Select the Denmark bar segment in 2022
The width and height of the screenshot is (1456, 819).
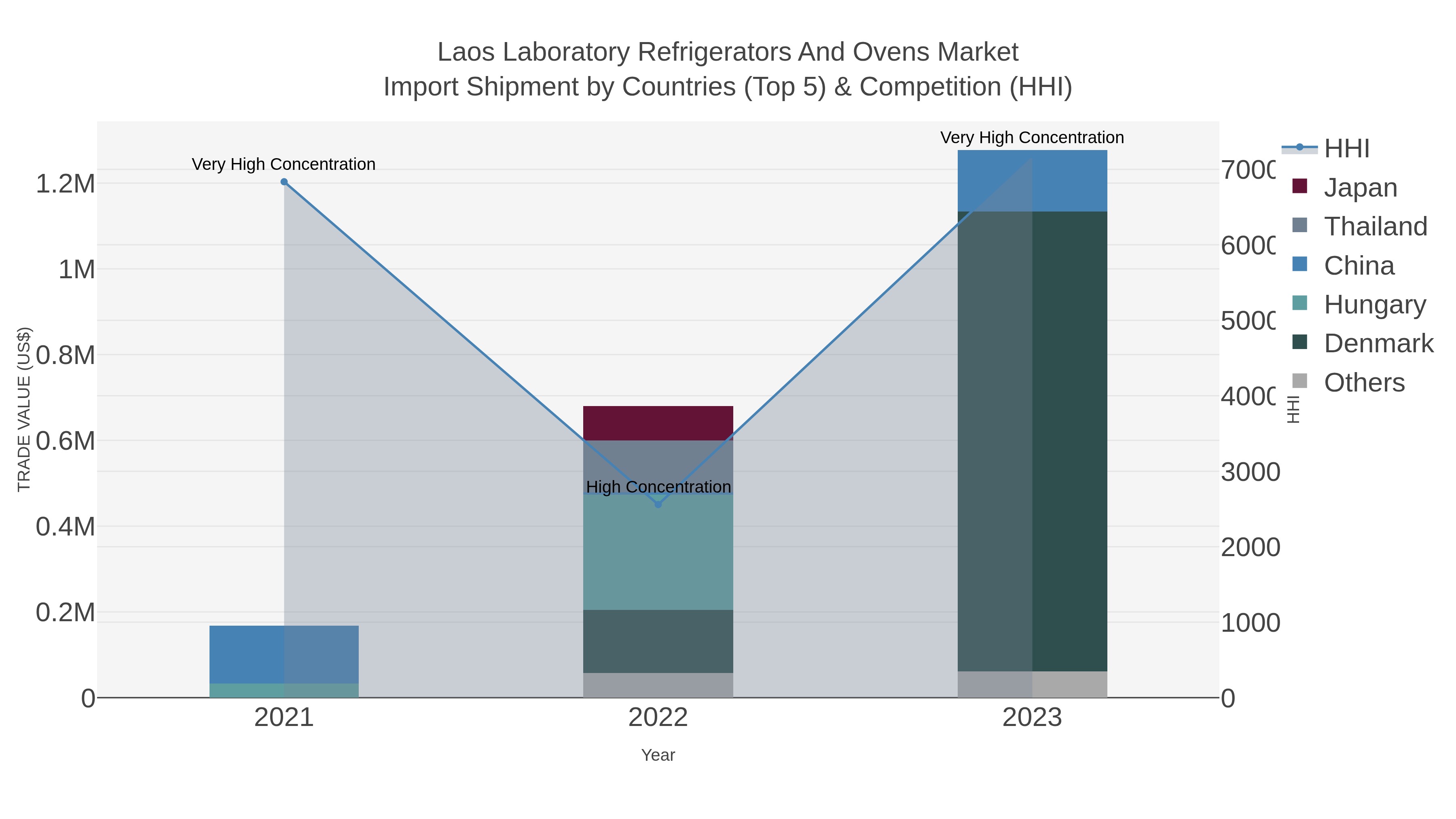(x=658, y=641)
